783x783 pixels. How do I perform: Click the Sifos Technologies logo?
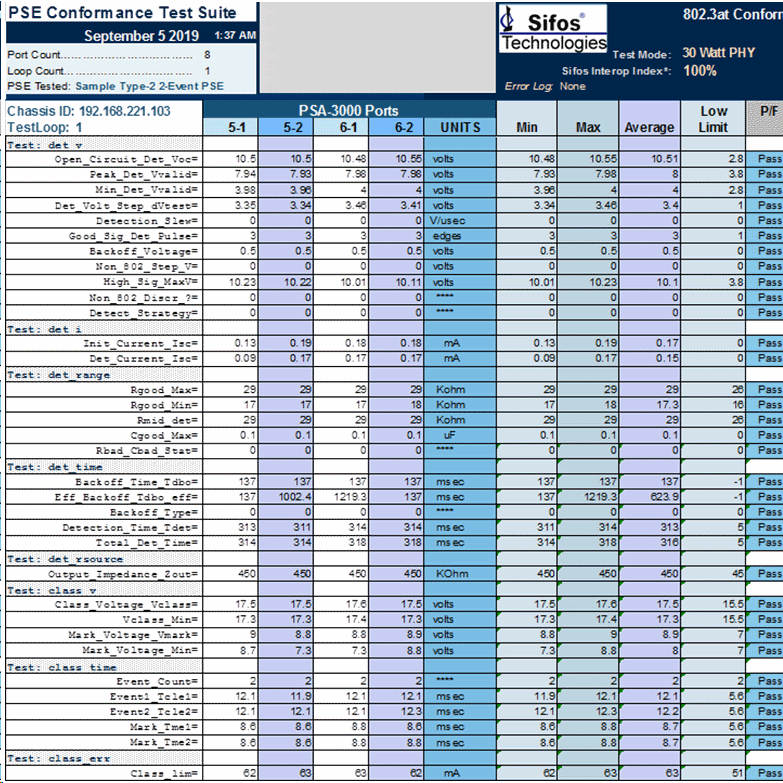coord(553,30)
